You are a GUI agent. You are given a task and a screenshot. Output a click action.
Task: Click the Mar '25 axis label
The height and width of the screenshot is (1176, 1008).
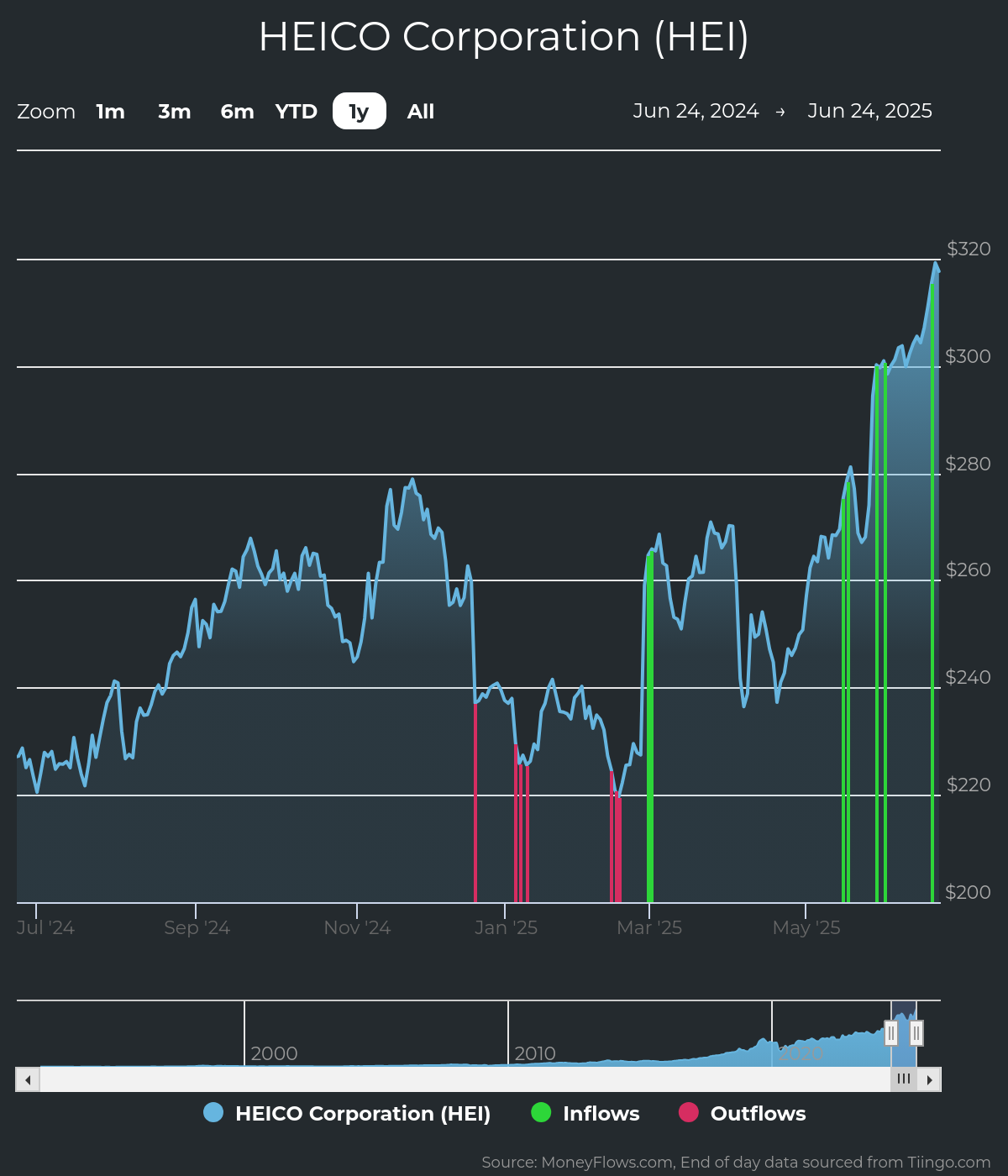[x=649, y=927]
